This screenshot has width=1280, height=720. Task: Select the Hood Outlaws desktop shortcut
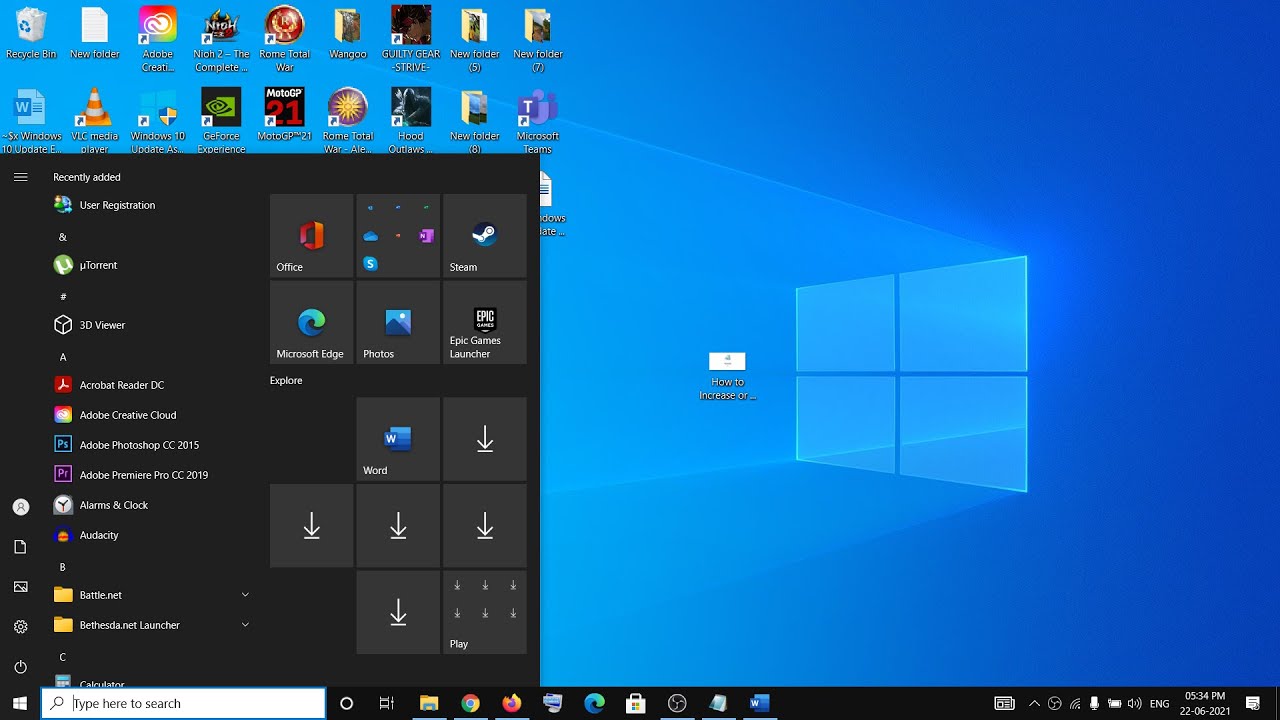[x=411, y=121]
